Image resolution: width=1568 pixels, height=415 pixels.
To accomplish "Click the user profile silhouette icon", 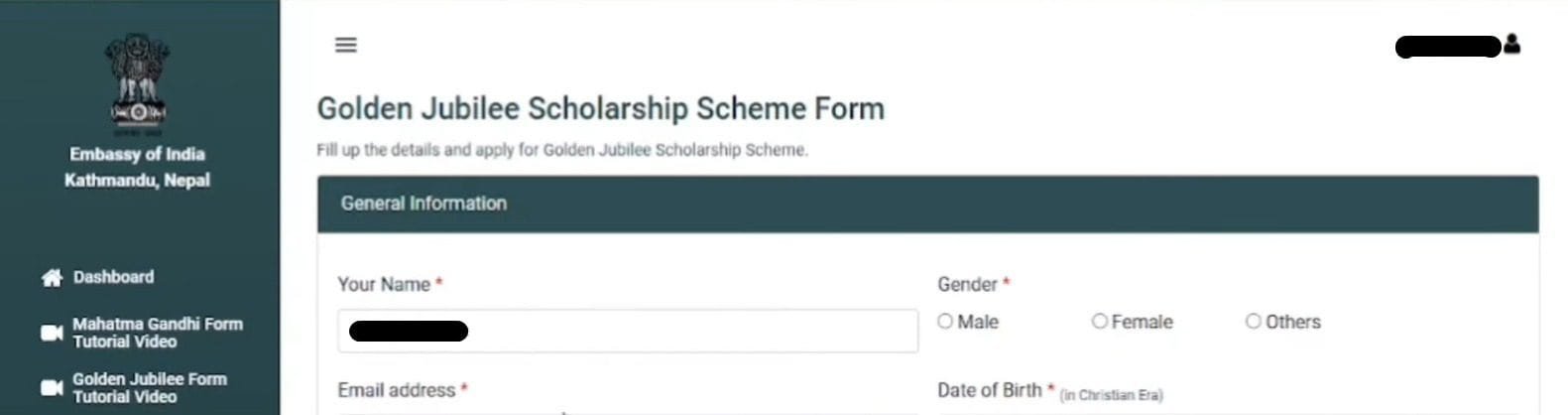I will click(x=1511, y=45).
